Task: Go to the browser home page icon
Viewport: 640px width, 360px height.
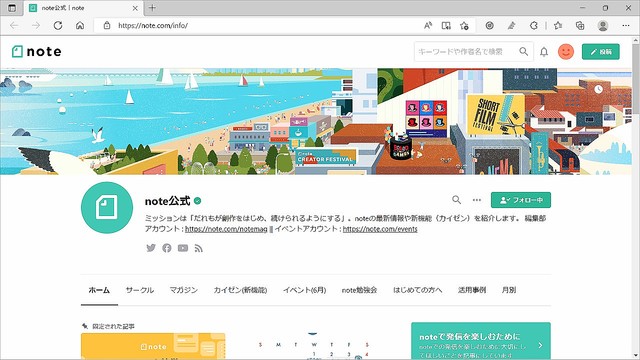Action: pos(80,25)
